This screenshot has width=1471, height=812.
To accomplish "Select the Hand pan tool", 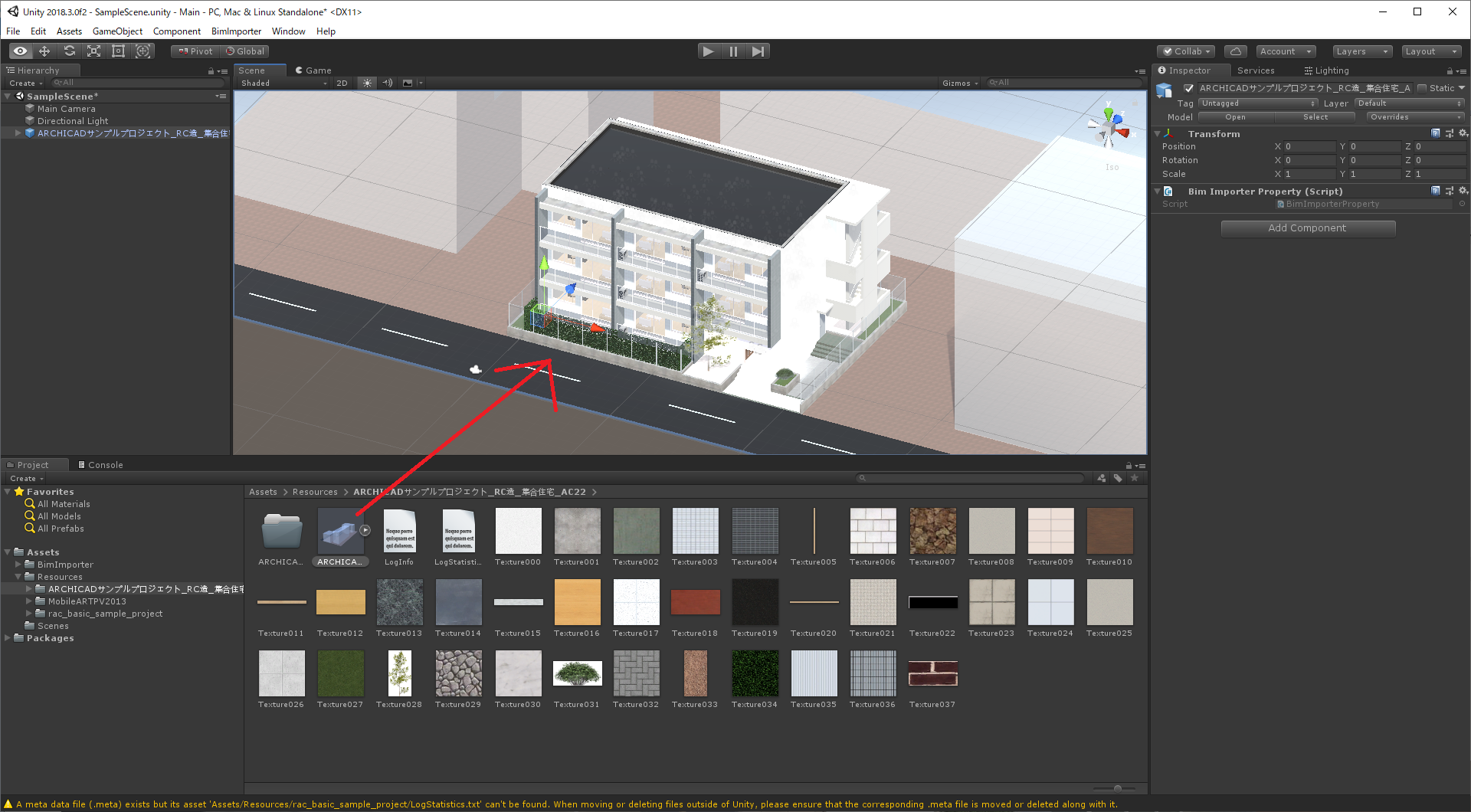I will click(x=19, y=51).
